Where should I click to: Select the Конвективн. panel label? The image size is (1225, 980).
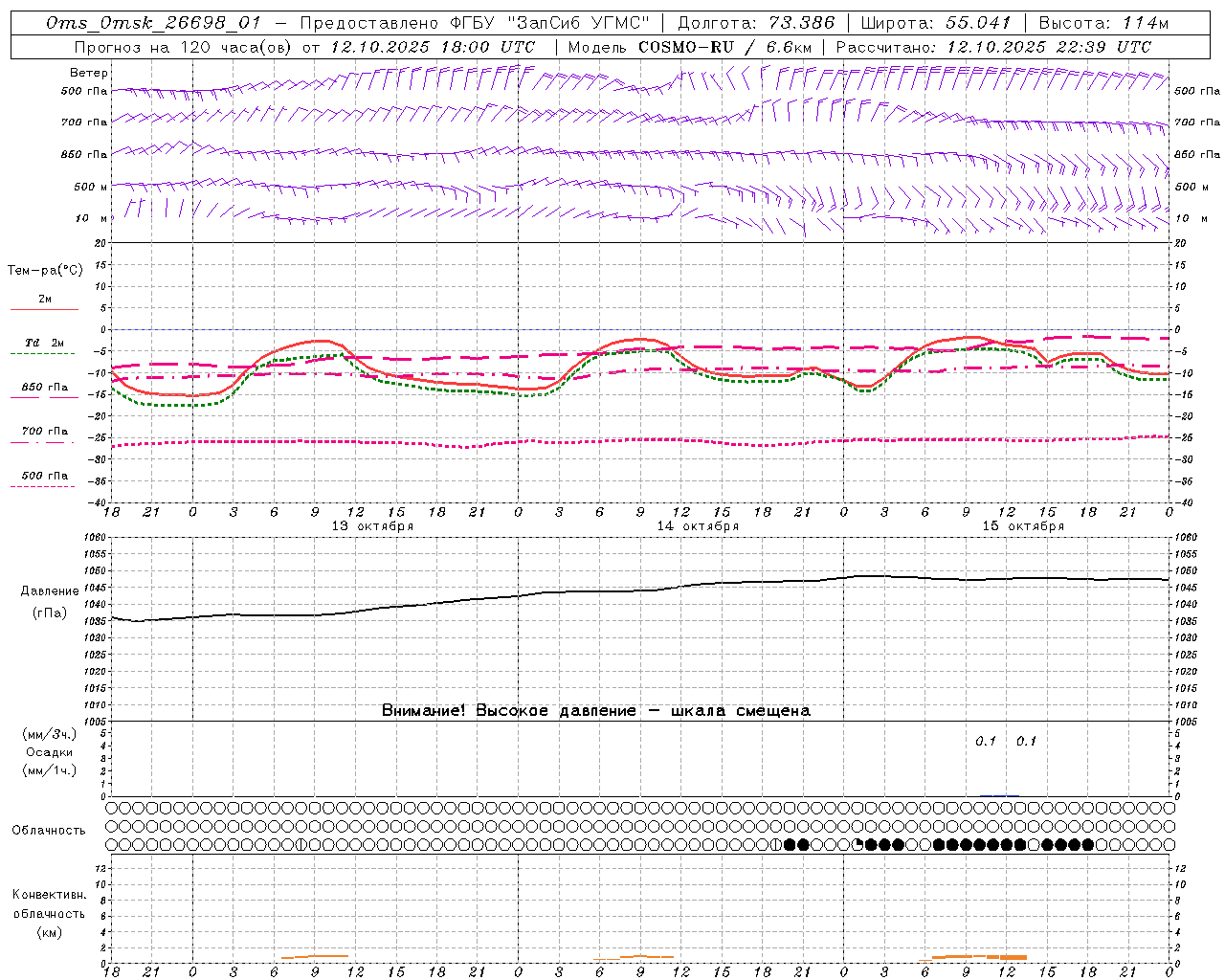[x=49, y=895]
